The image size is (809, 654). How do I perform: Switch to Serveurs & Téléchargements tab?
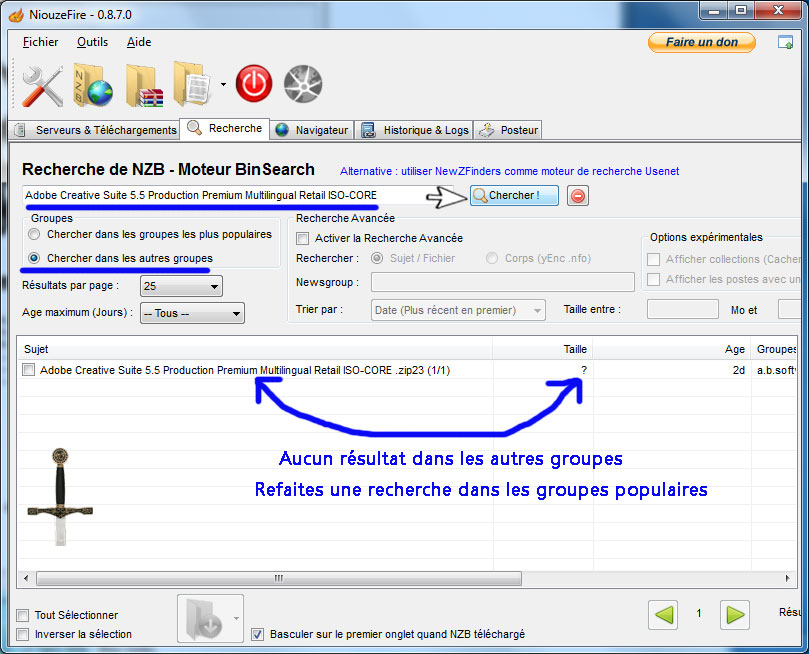(x=95, y=130)
